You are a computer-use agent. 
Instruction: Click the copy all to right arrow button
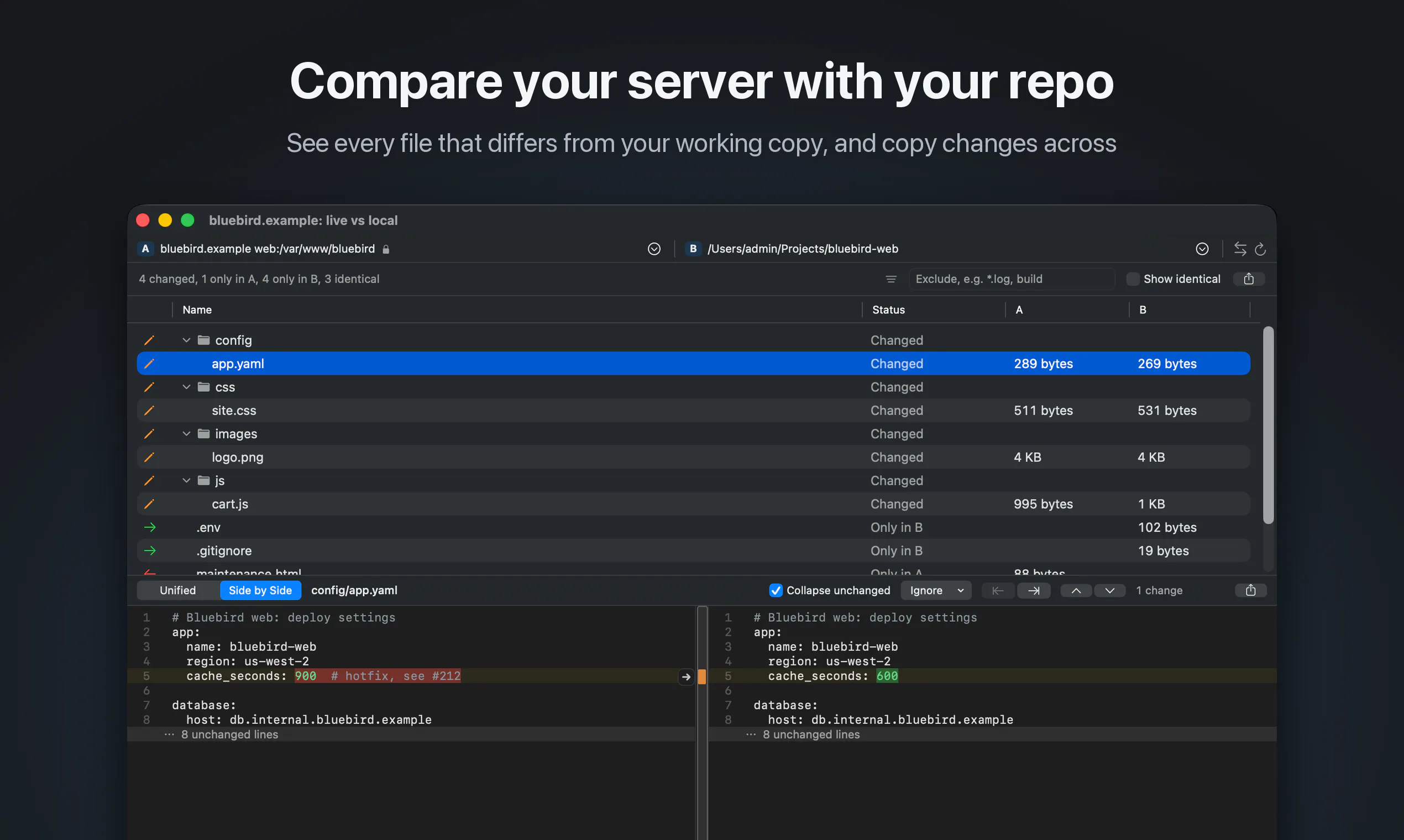point(1034,590)
